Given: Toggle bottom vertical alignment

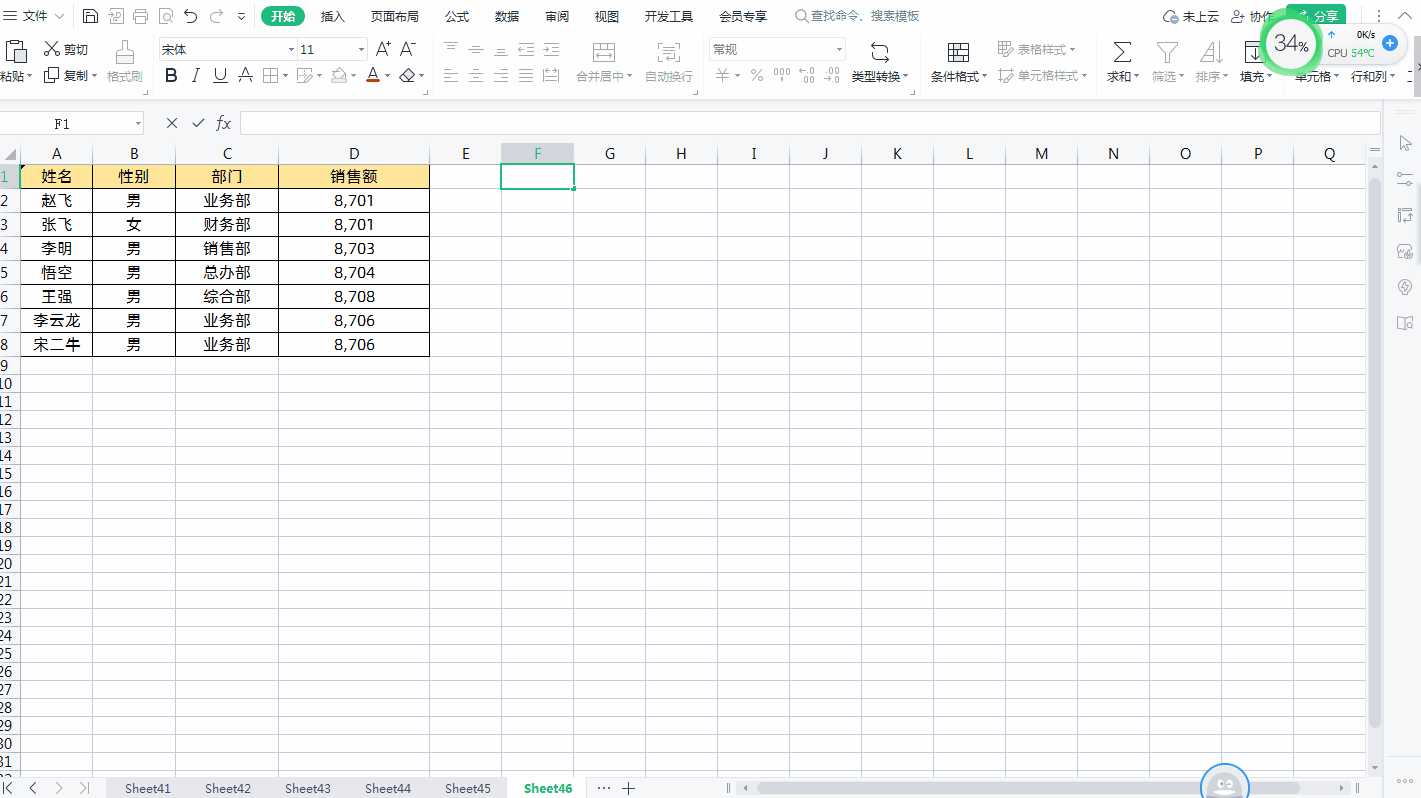Looking at the screenshot, I should [501, 49].
